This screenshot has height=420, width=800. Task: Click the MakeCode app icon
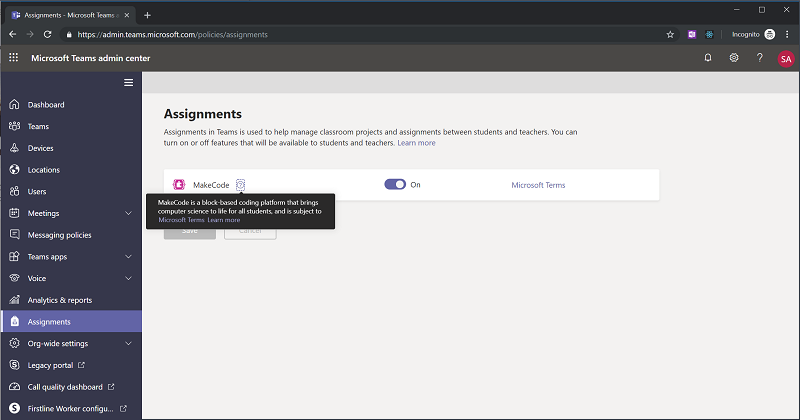coord(179,185)
